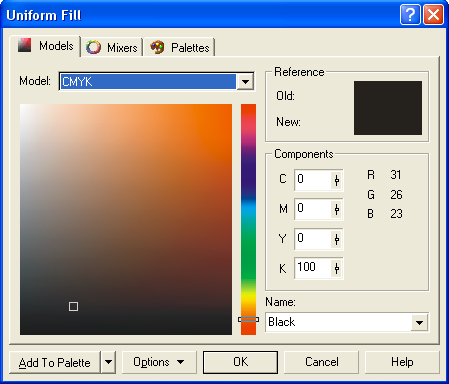Screen dimensions: 449x384
Task: Click the Help button
Action: 402,362
